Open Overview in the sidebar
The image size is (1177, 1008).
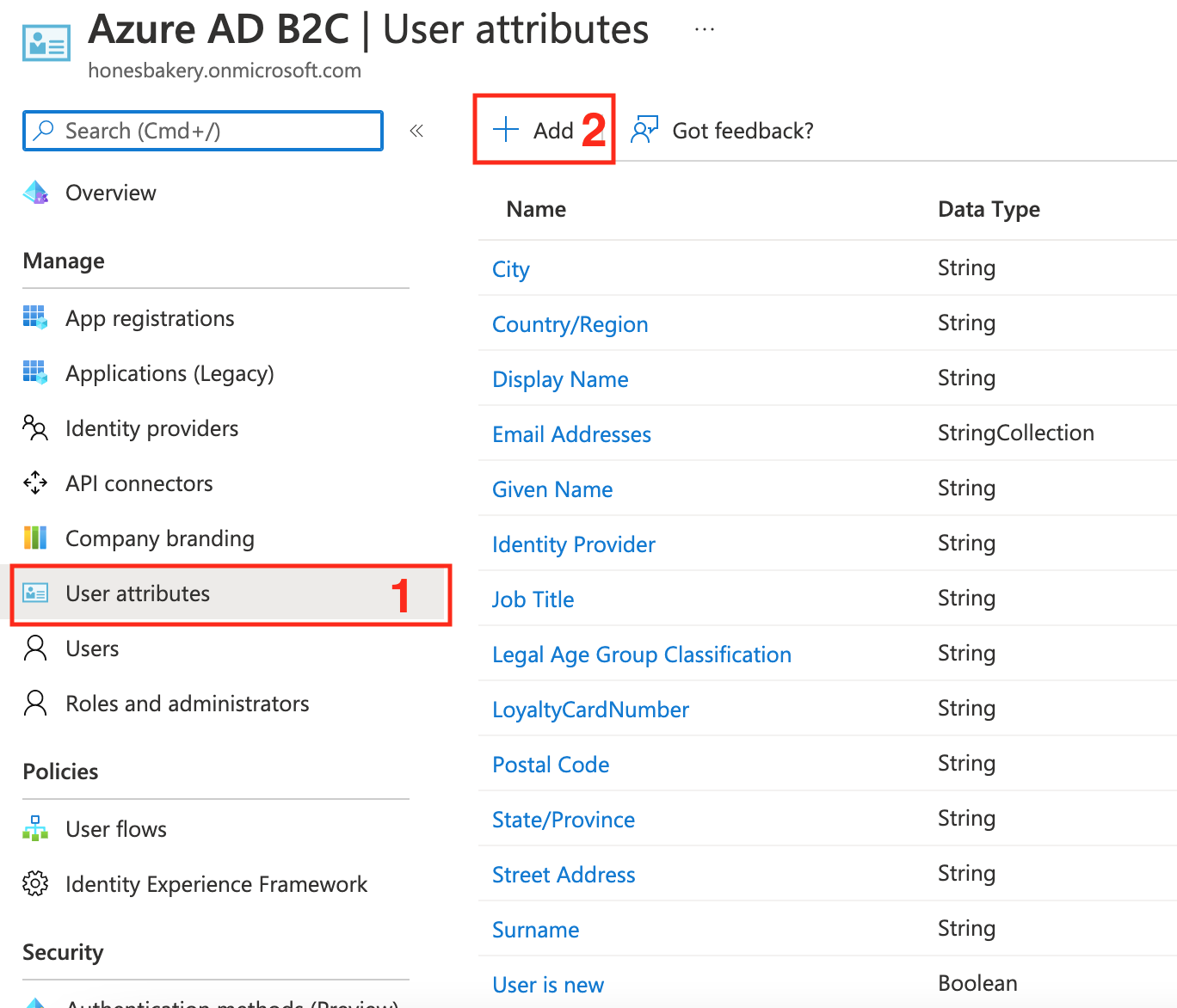pyautogui.click(x=111, y=193)
